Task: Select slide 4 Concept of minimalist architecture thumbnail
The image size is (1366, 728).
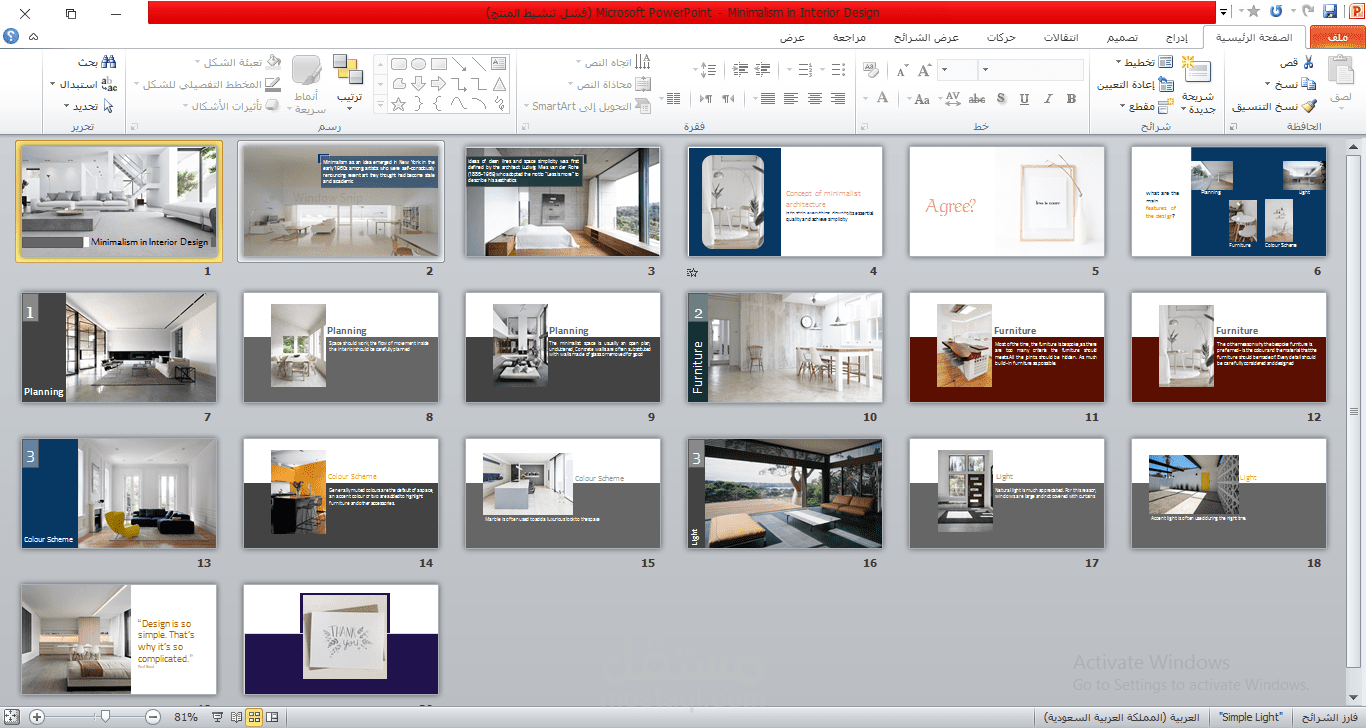Action: 785,202
